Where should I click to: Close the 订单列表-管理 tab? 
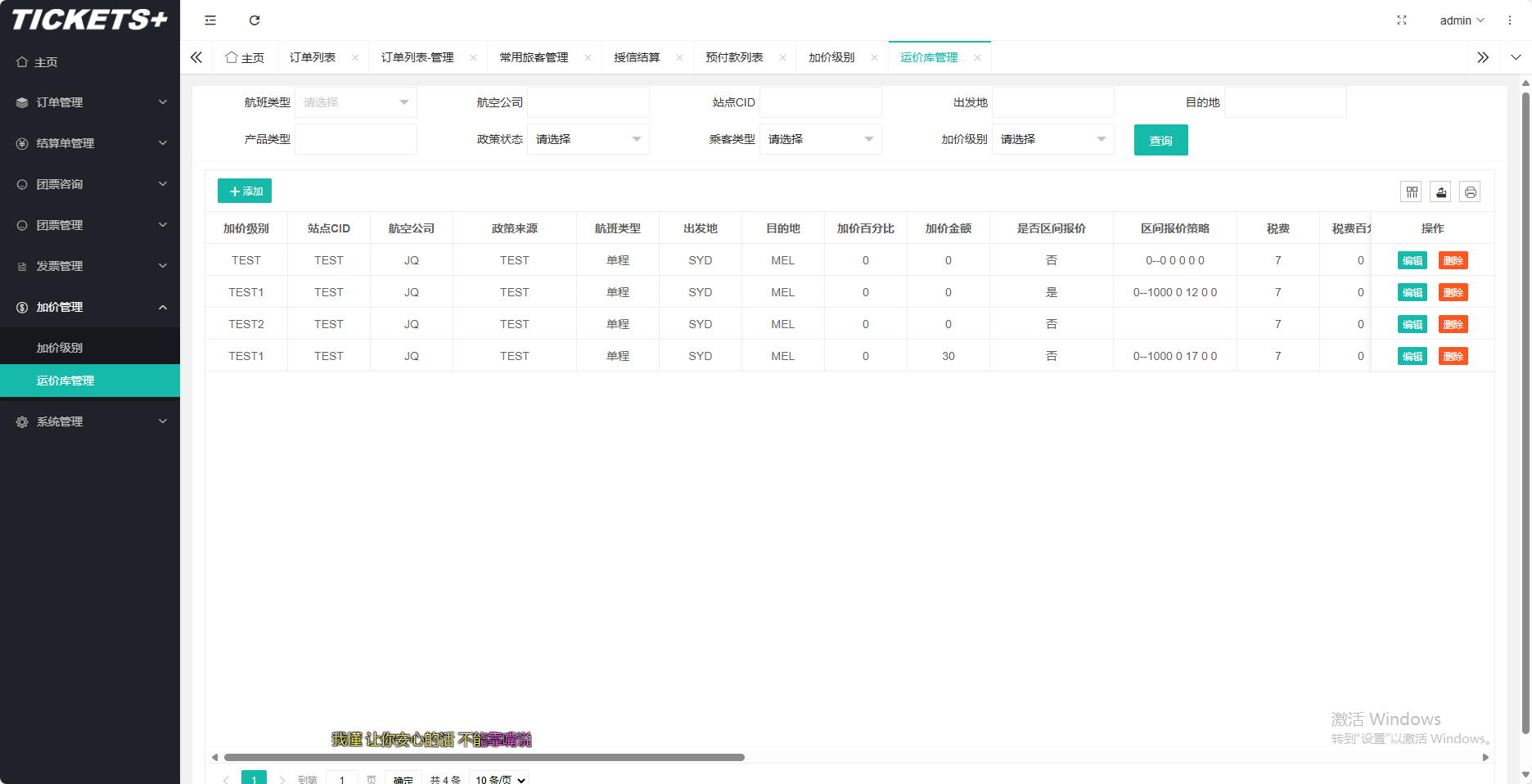(x=473, y=57)
